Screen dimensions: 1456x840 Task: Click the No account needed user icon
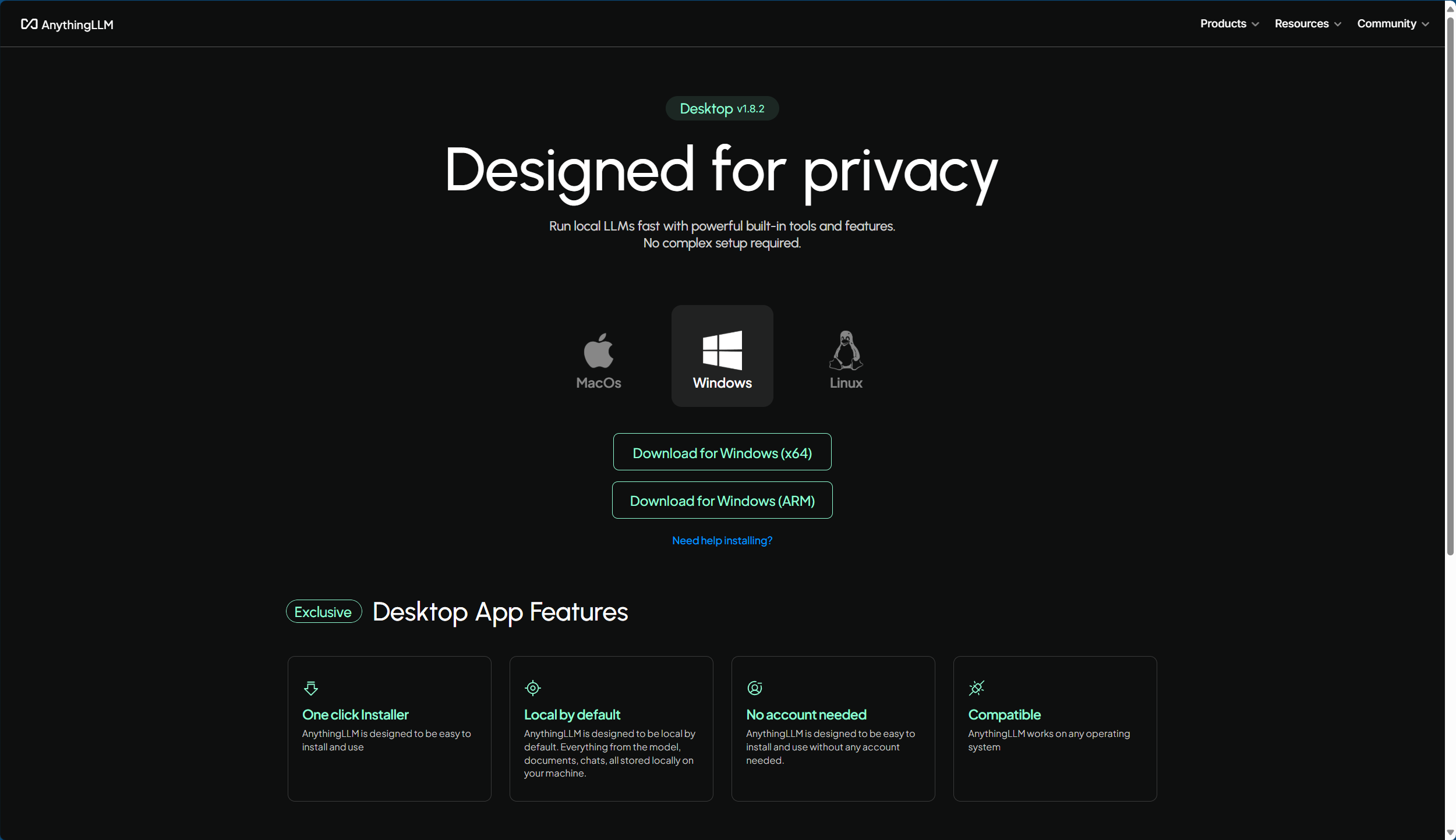(755, 688)
